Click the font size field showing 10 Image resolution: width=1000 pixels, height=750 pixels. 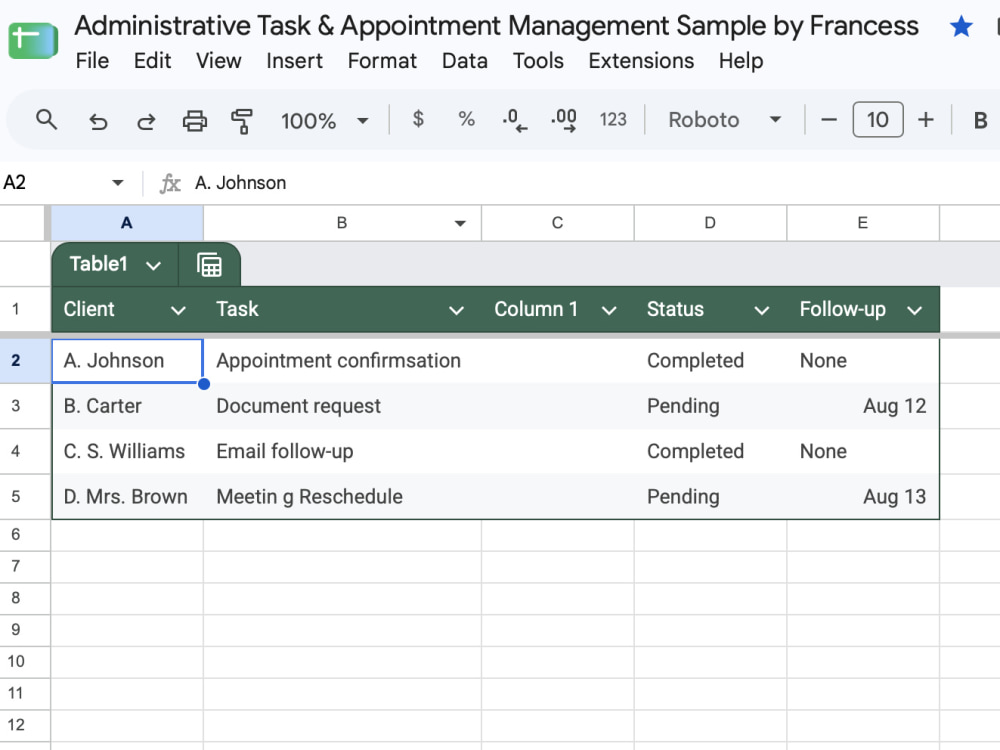[878, 119]
